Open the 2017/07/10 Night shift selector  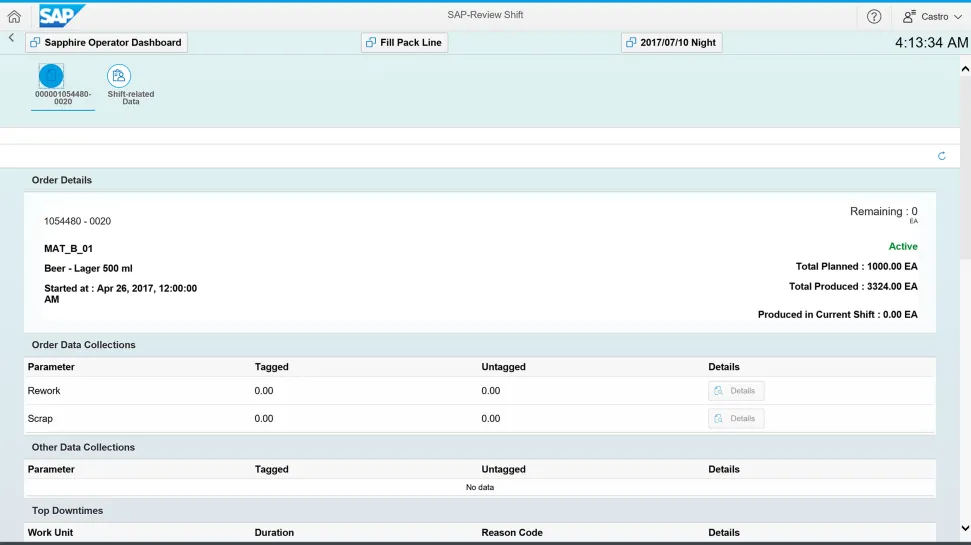671,43
